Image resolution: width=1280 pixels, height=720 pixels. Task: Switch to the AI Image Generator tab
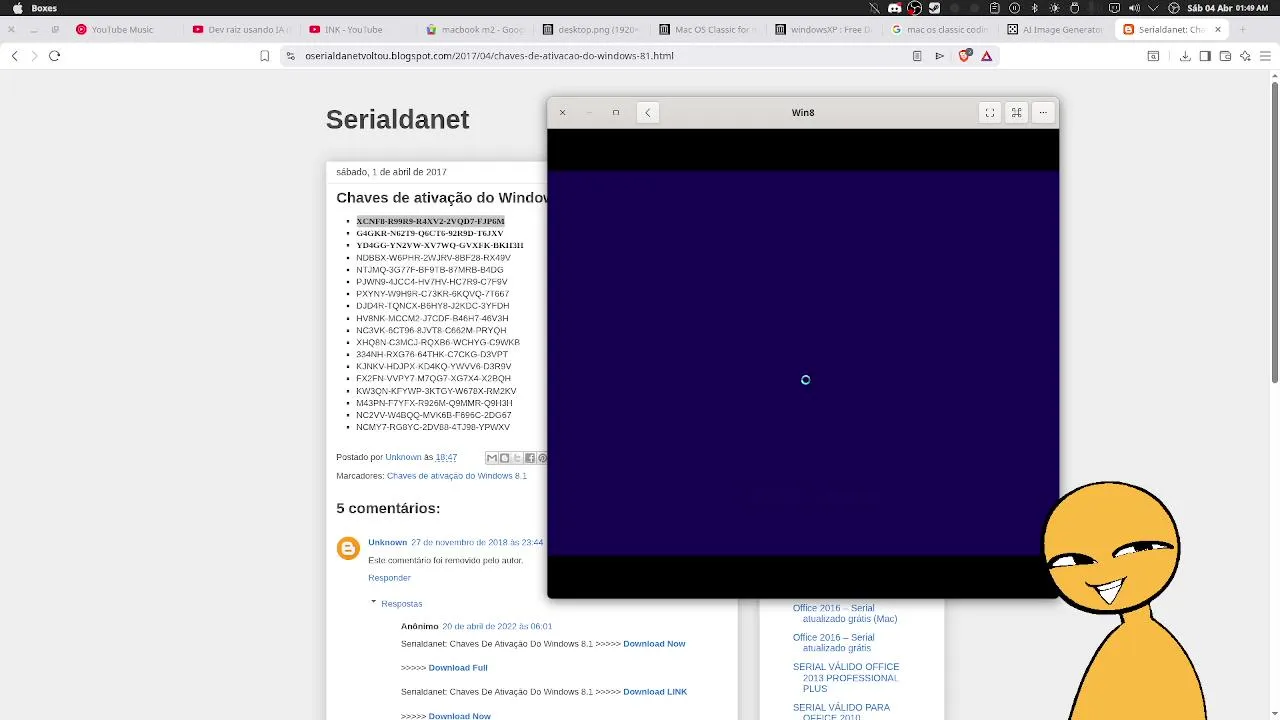coord(1057,29)
